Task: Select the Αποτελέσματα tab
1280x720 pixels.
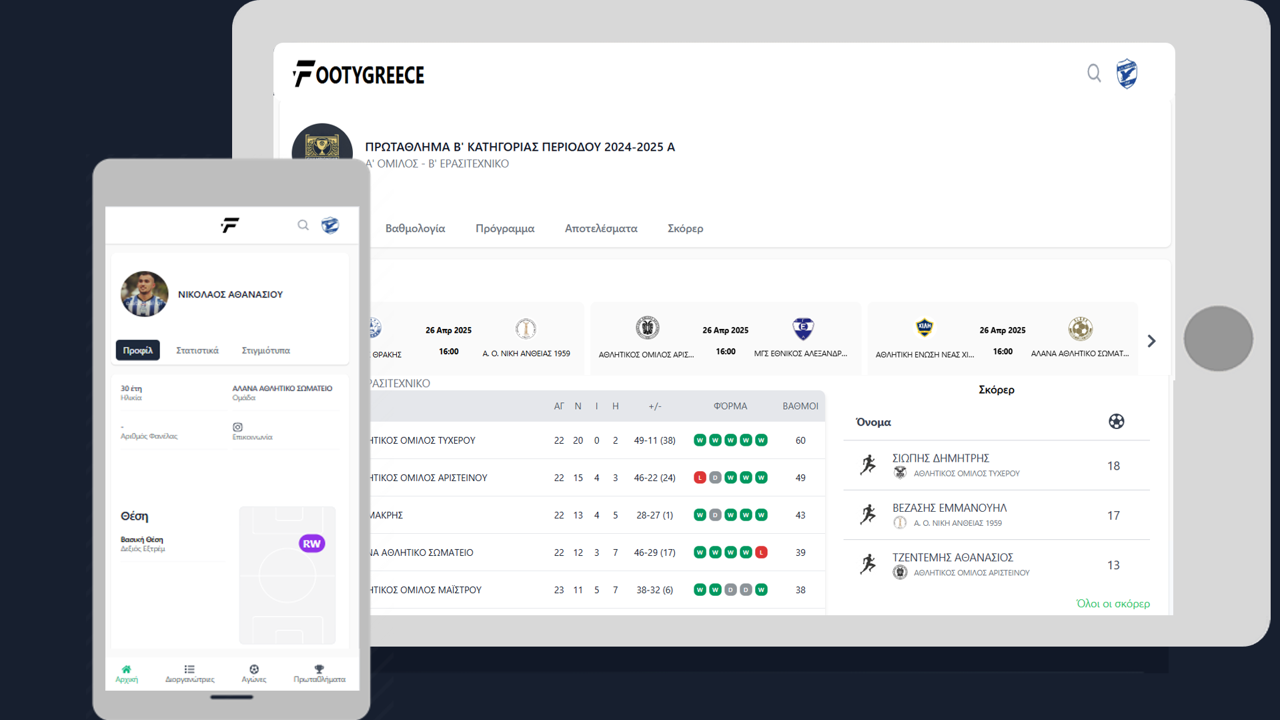Action: [x=601, y=228]
